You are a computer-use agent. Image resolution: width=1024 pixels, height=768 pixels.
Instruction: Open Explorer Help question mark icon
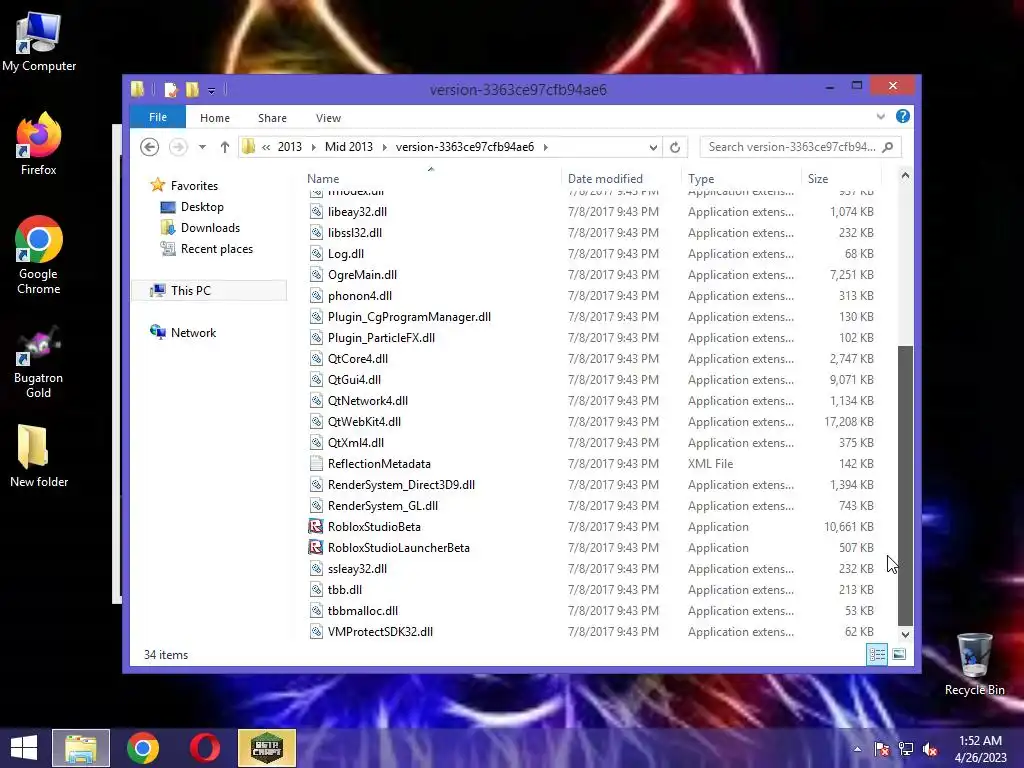pos(903,116)
